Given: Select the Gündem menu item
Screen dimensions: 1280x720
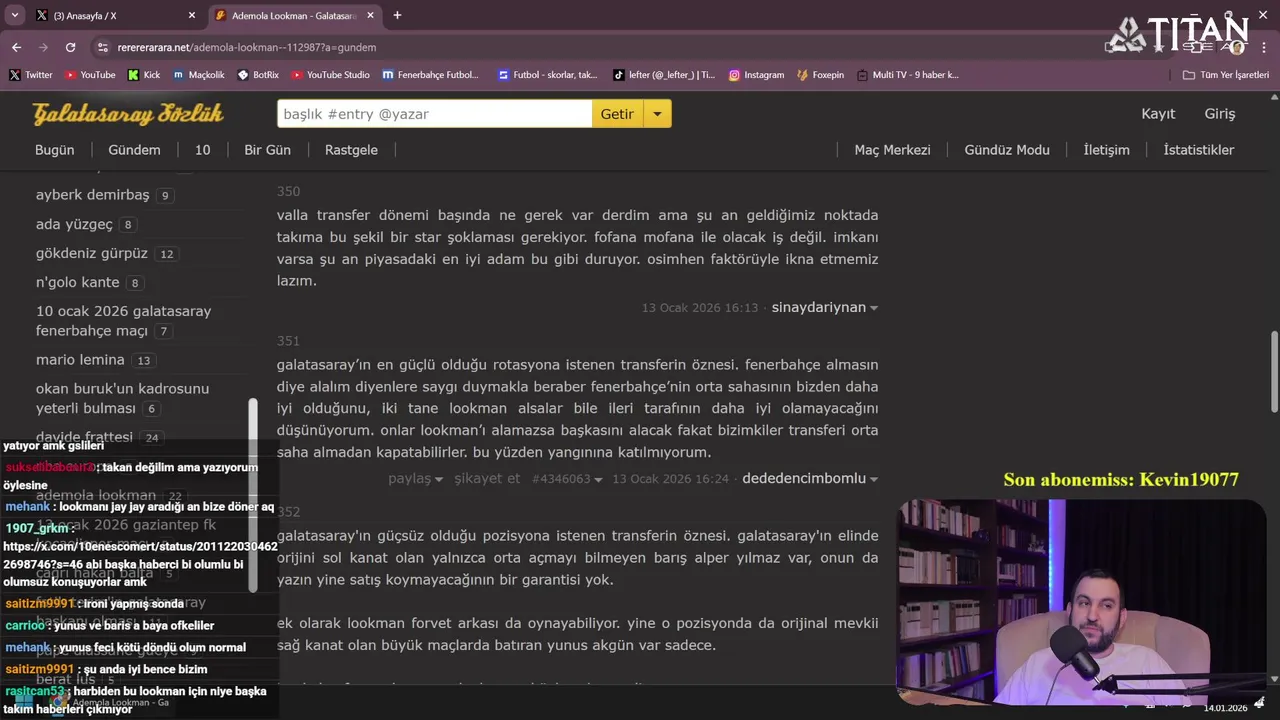Looking at the screenshot, I should 134,150.
